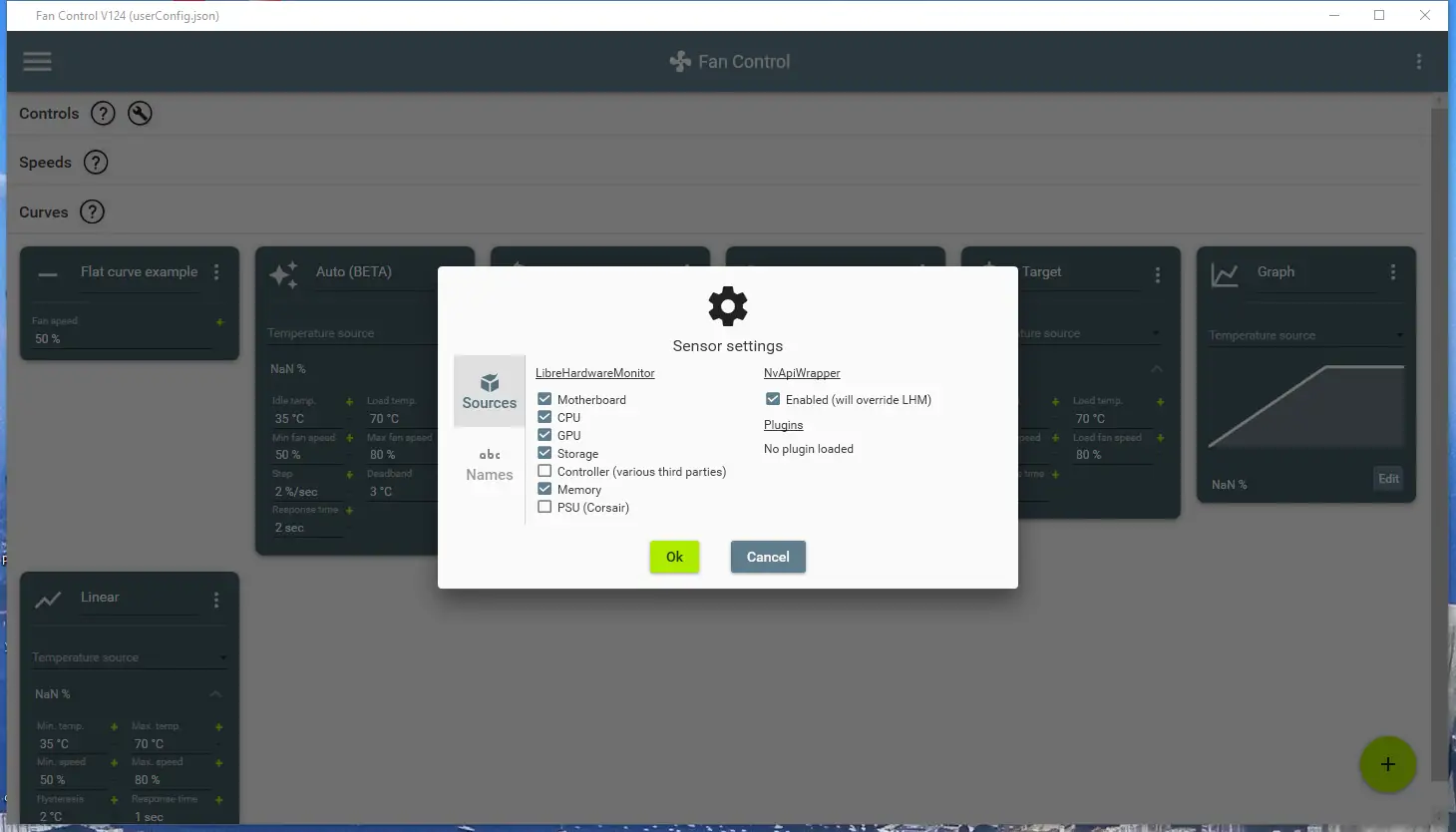Image resolution: width=1456 pixels, height=832 pixels.
Task: Switch to the Names tab
Action: 490,464
